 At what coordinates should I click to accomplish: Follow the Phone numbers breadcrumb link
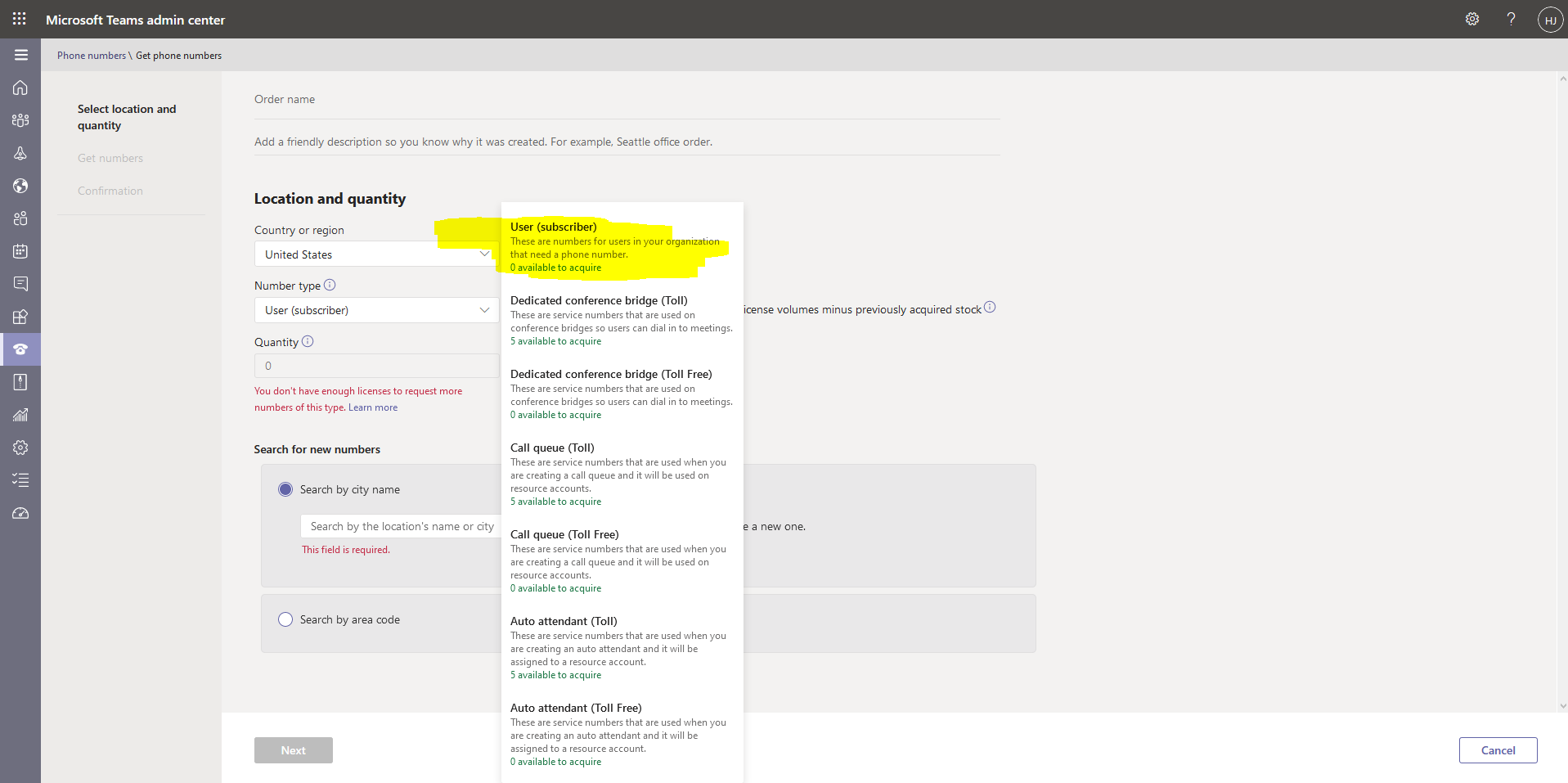92,56
